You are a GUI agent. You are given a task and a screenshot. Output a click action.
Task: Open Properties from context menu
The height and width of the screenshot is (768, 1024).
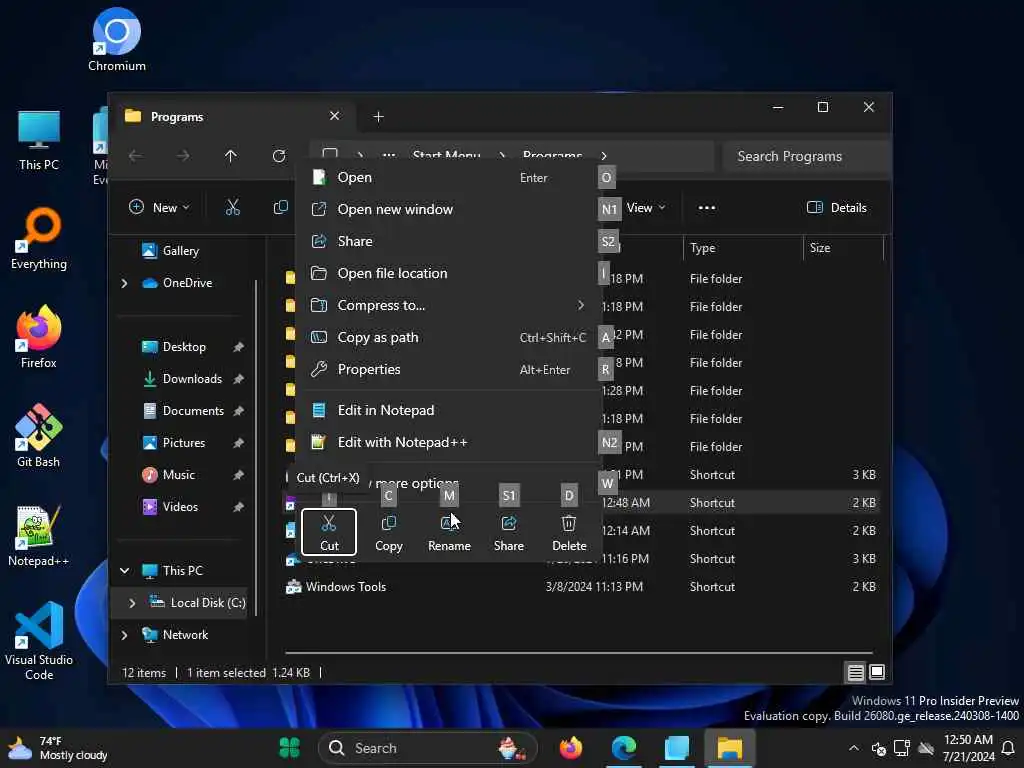pyautogui.click(x=449, y=369)
